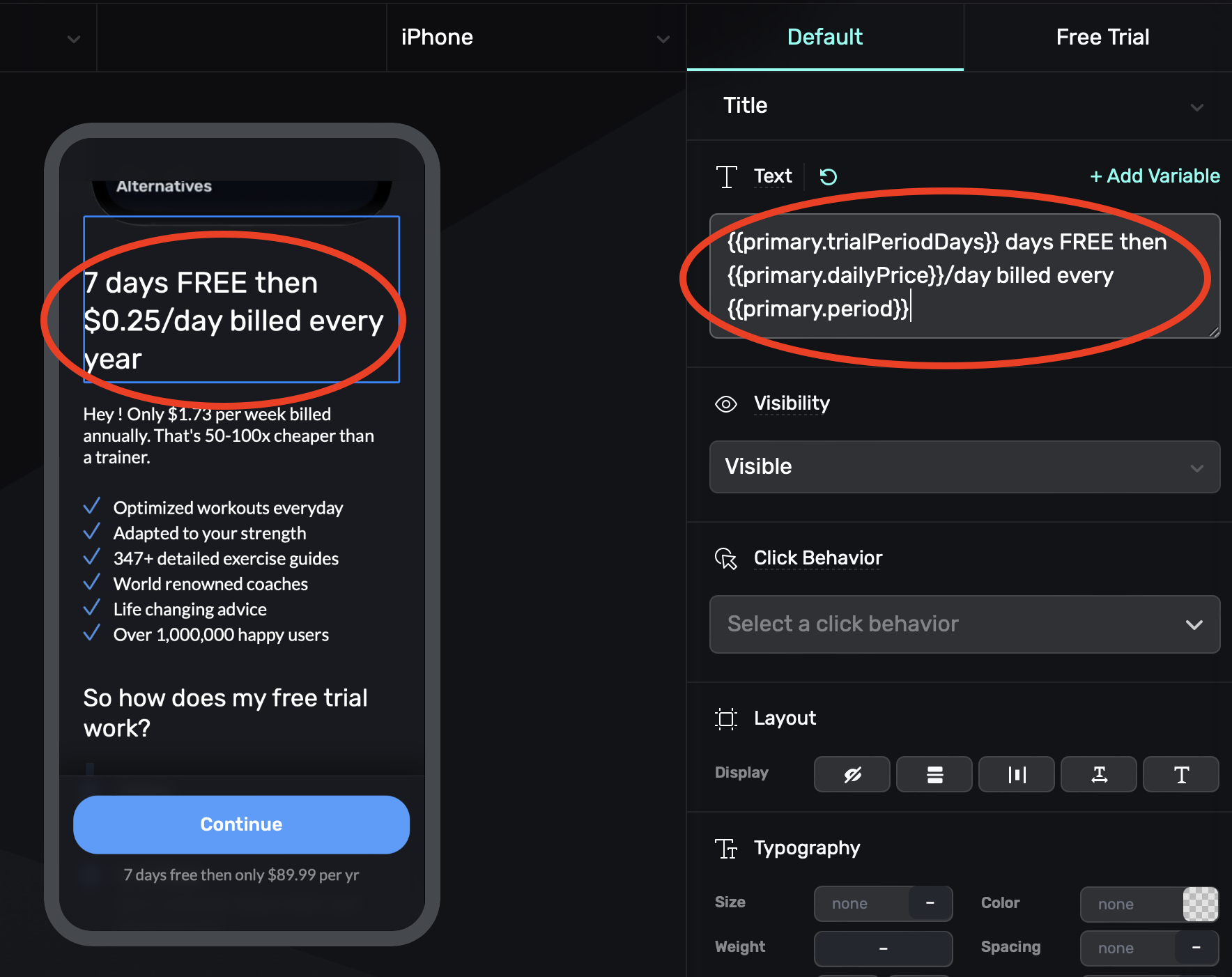Click the Size unit minus selector

[x=930, y=904]
